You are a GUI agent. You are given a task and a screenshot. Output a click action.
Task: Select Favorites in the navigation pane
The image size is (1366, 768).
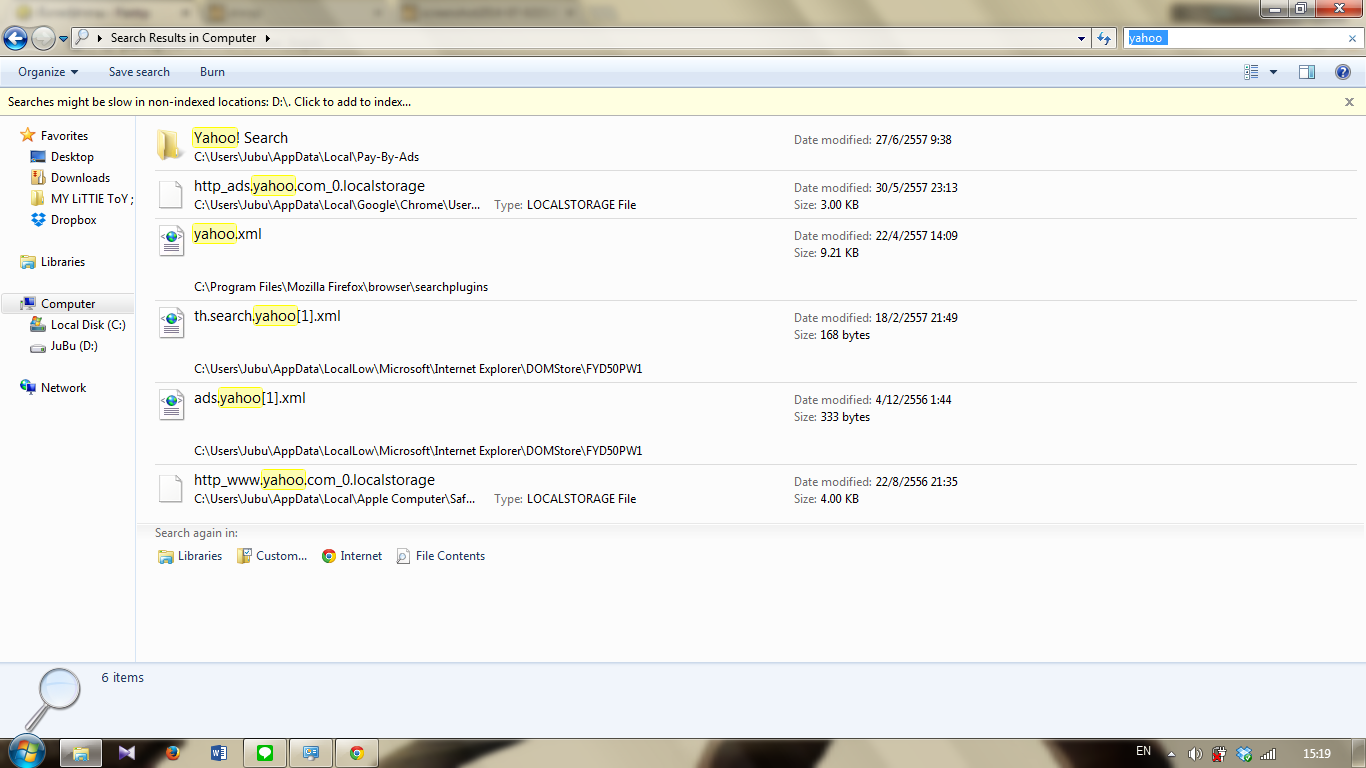[64, 136]
